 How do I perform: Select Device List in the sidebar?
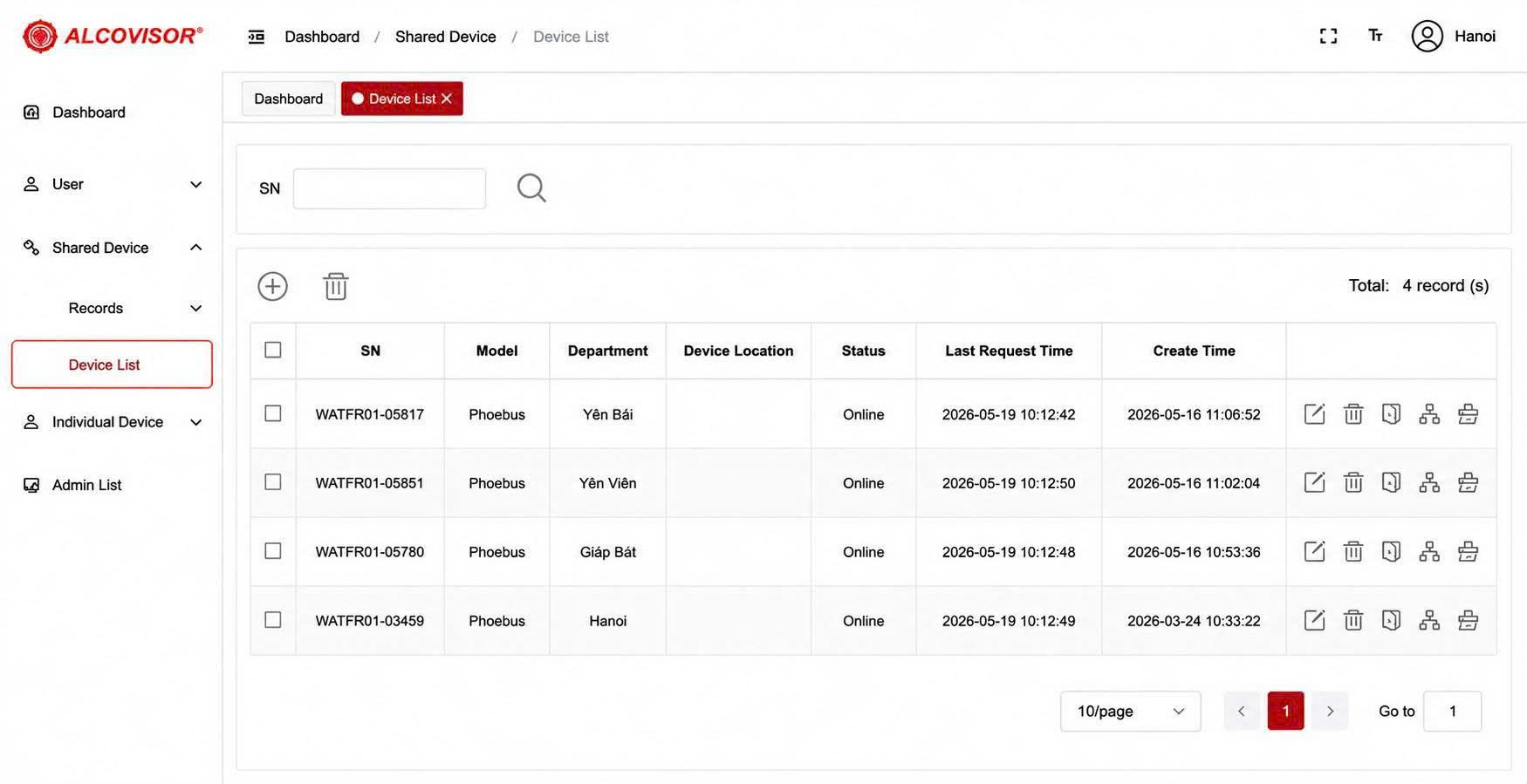(112, 365)
